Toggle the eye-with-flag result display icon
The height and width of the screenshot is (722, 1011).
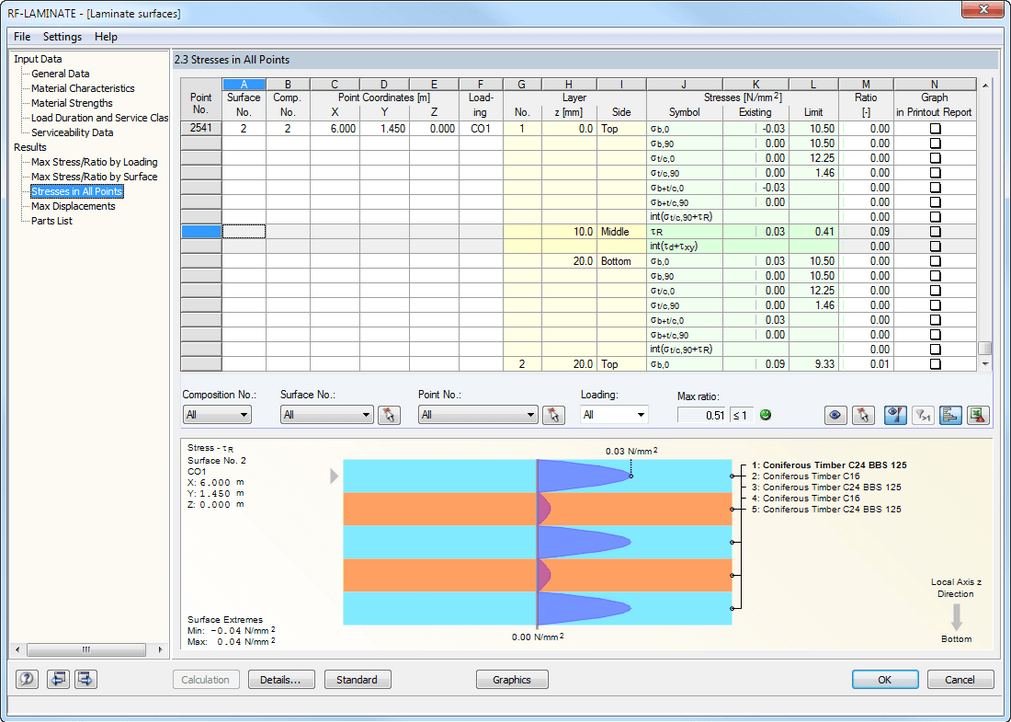pyautogui.click(x=896, y=415)
